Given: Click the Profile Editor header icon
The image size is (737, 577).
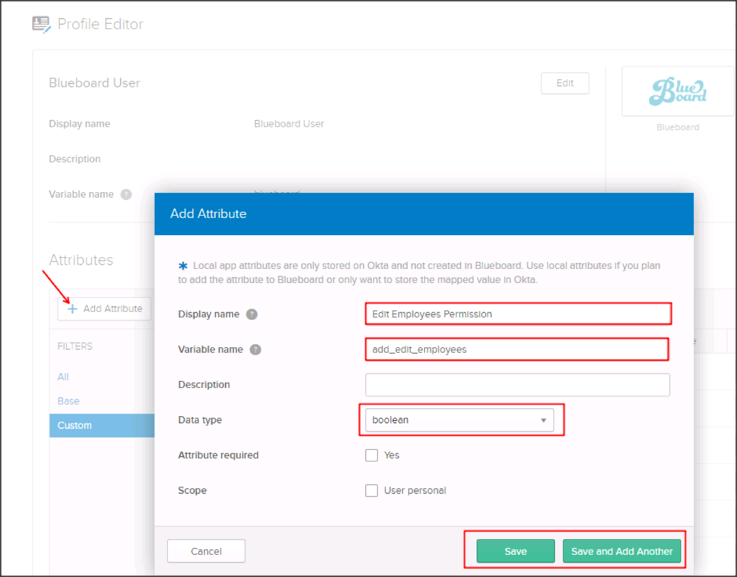Looking at the screenshot, I should pos(41,23).
